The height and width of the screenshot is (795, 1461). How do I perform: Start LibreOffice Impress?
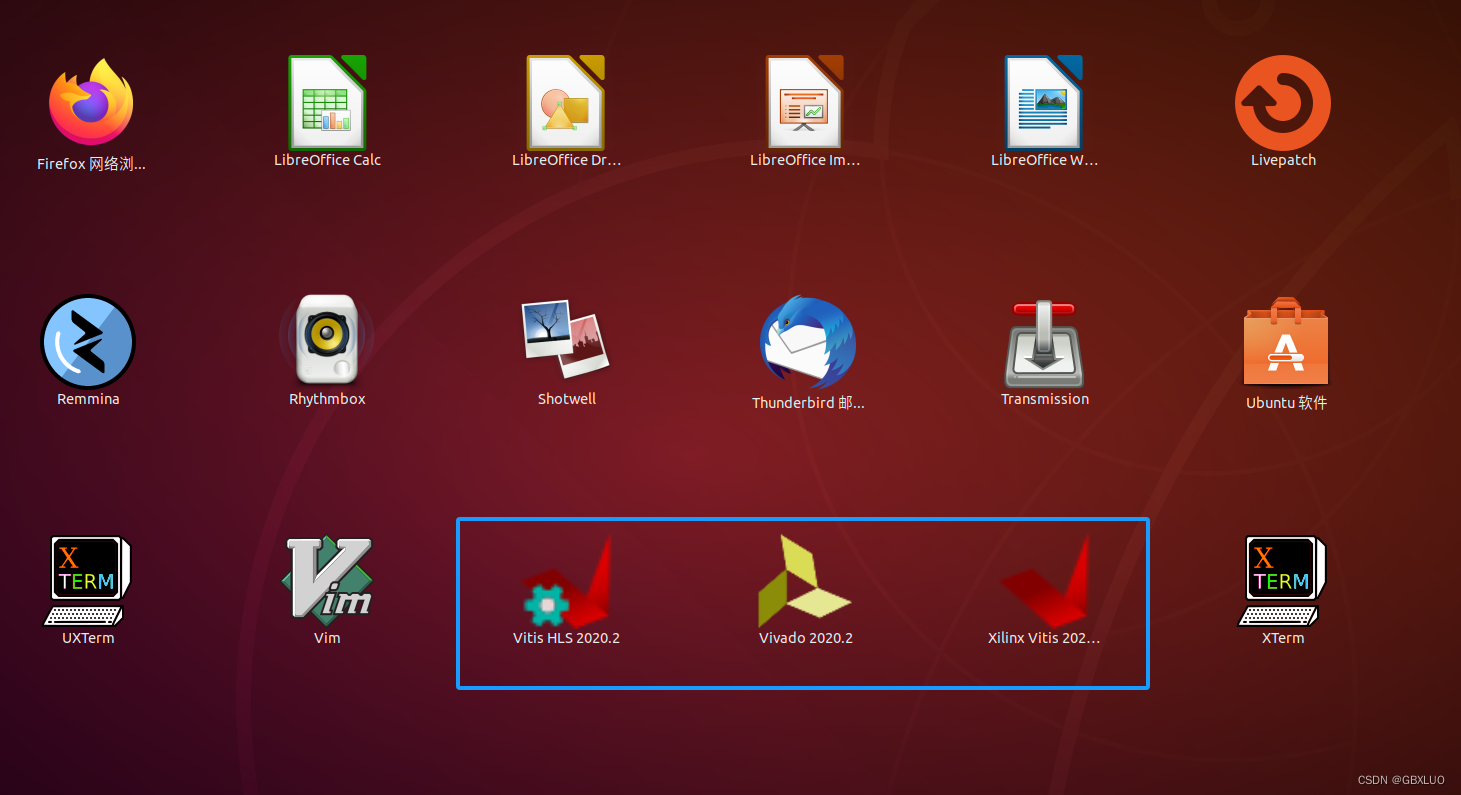tap(805, 101)
